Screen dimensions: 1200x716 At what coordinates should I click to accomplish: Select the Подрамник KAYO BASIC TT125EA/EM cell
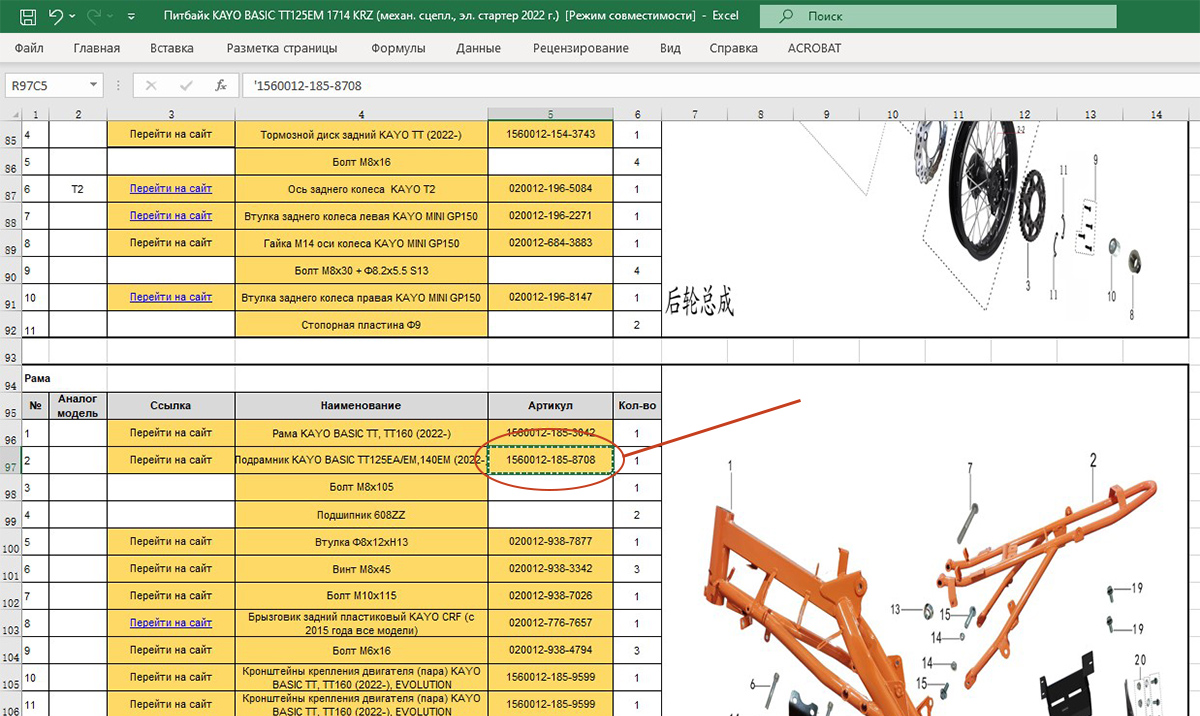(361, 460)
